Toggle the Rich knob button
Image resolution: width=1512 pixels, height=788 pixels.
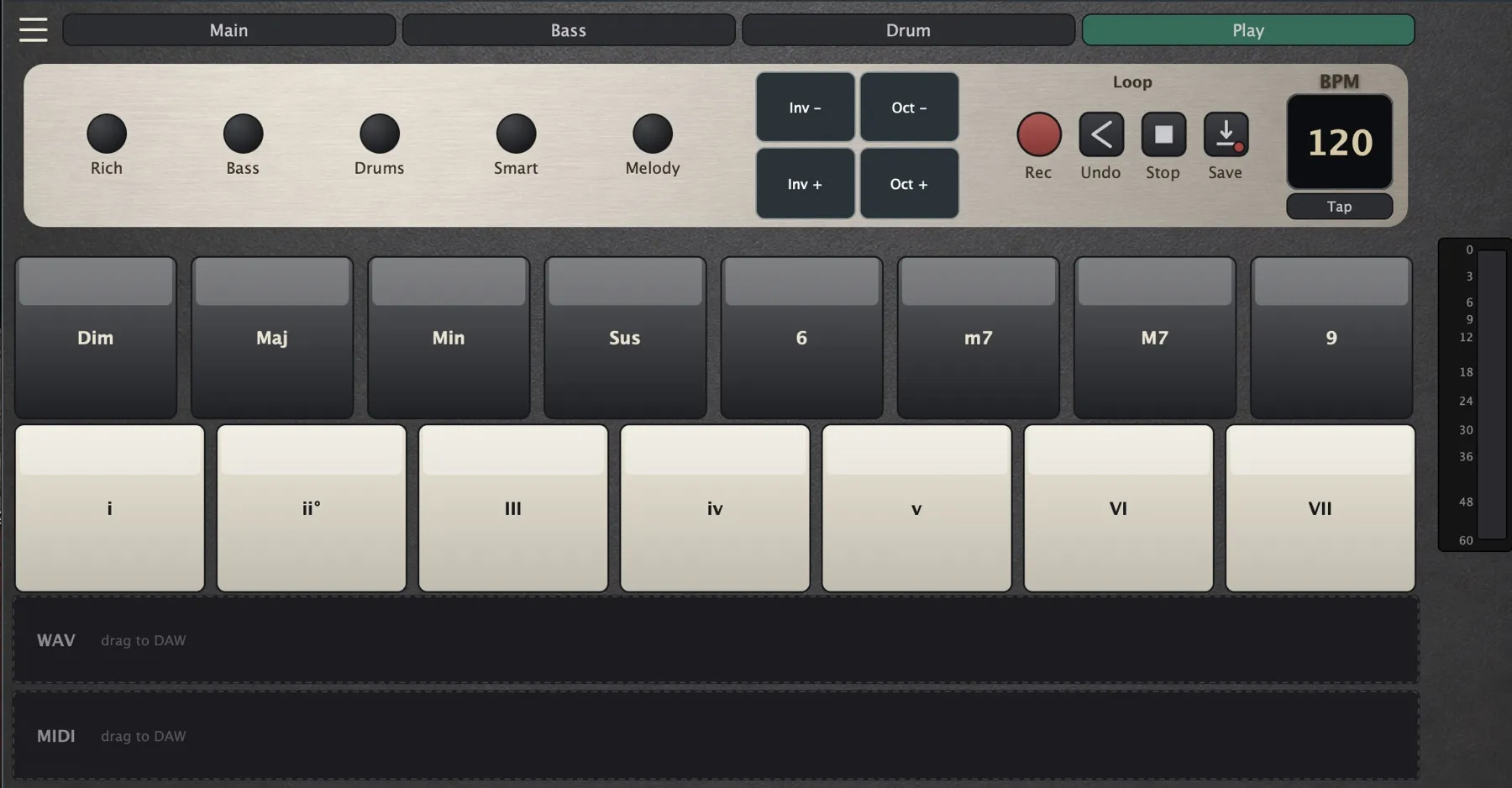(x=107, y=134)
